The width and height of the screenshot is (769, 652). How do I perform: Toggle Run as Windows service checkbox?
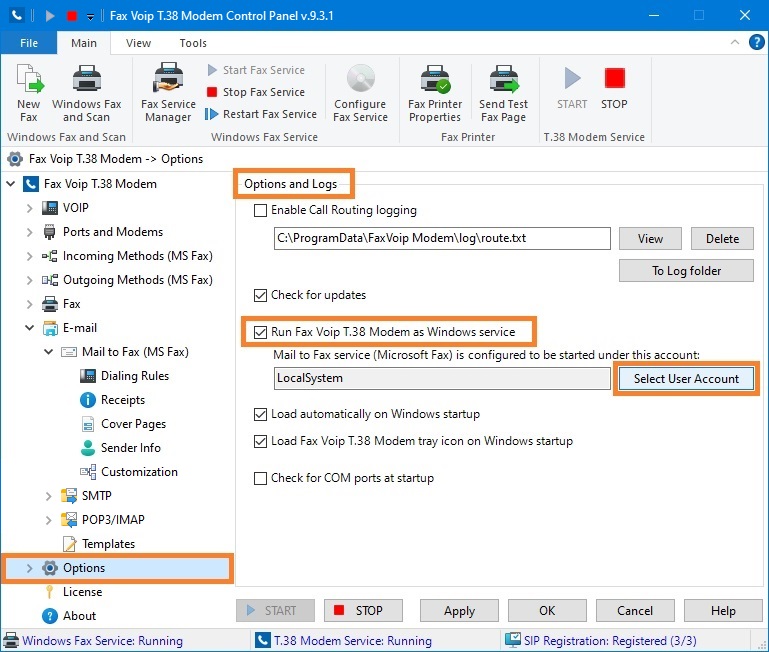260,332
